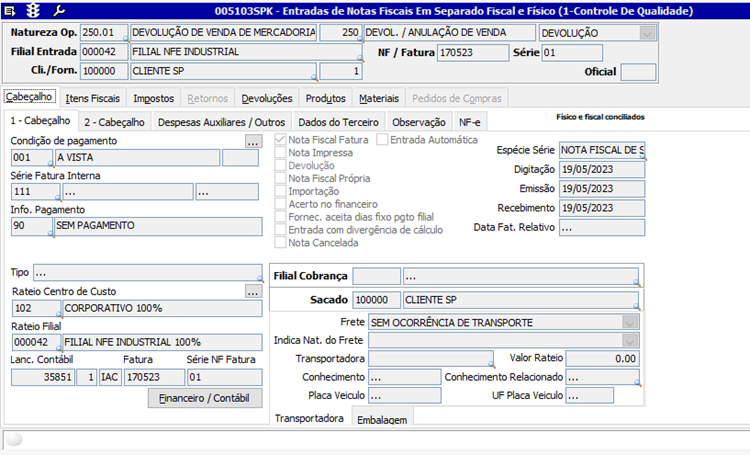750x455 pixels.
Task: Click the CORPORATIVO 100% description field
Action: (162, 308)
